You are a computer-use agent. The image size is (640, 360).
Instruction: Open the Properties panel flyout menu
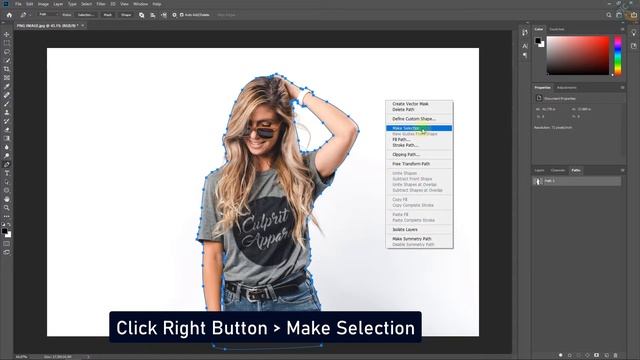click(x=622, y=87)
